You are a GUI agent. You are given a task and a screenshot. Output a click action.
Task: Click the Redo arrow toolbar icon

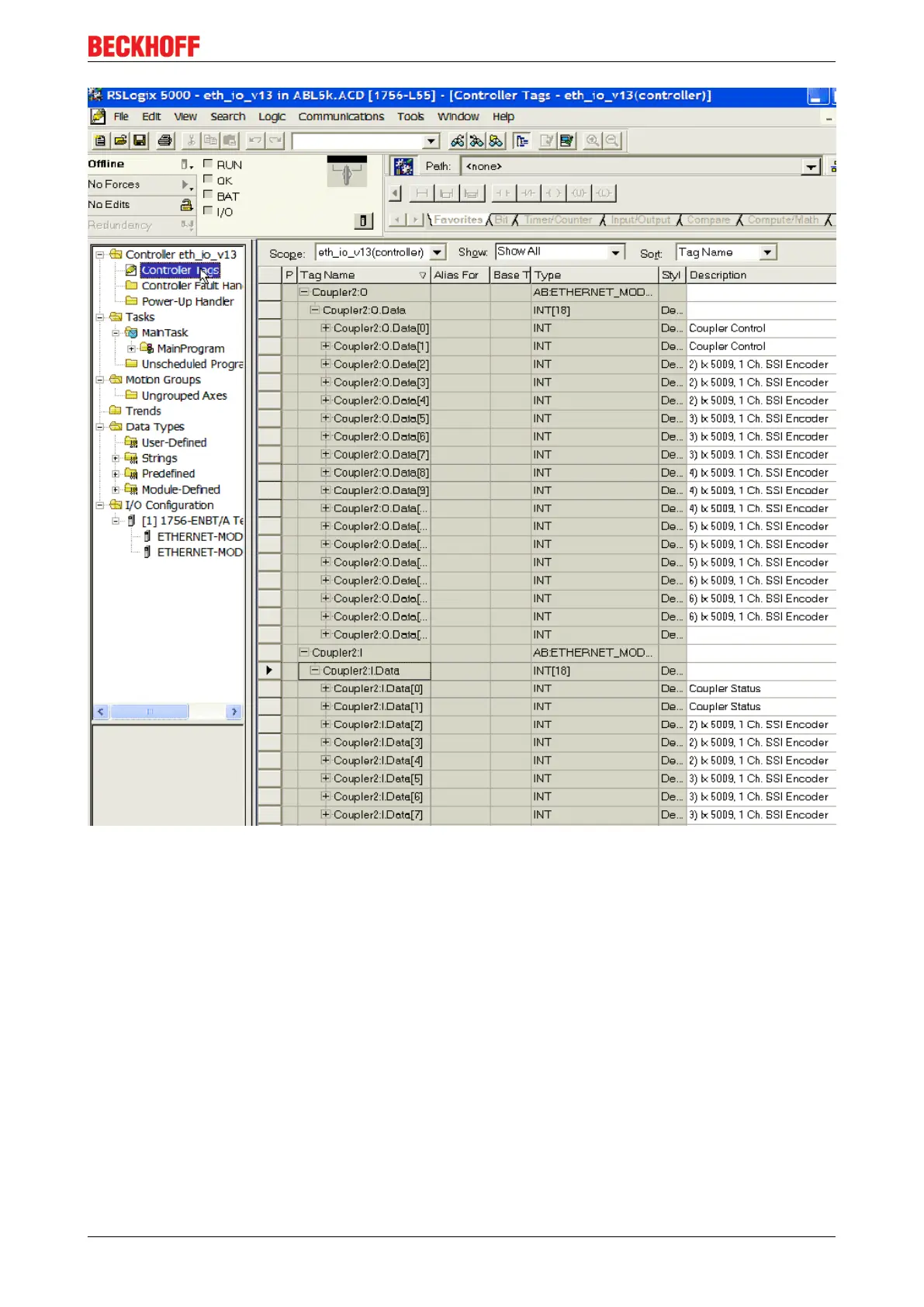pos(275,140)
